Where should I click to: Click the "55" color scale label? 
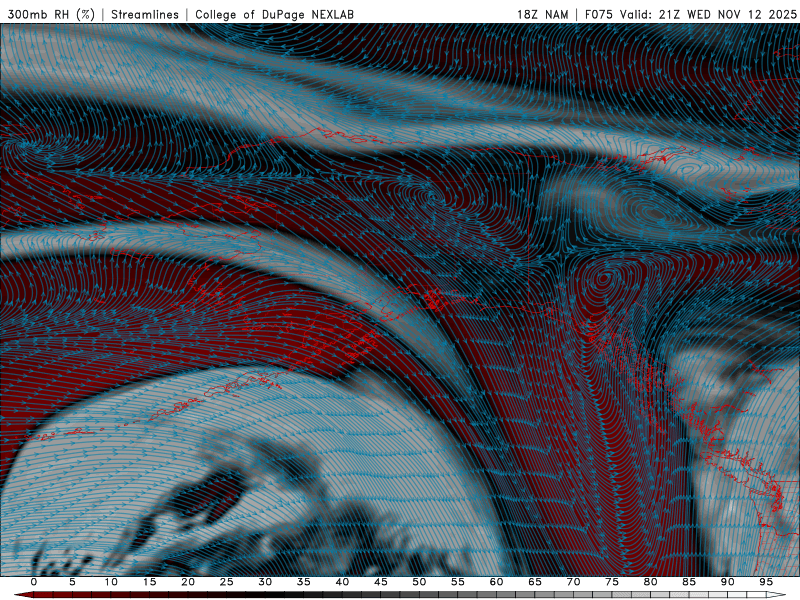click(x=458, y=582)
